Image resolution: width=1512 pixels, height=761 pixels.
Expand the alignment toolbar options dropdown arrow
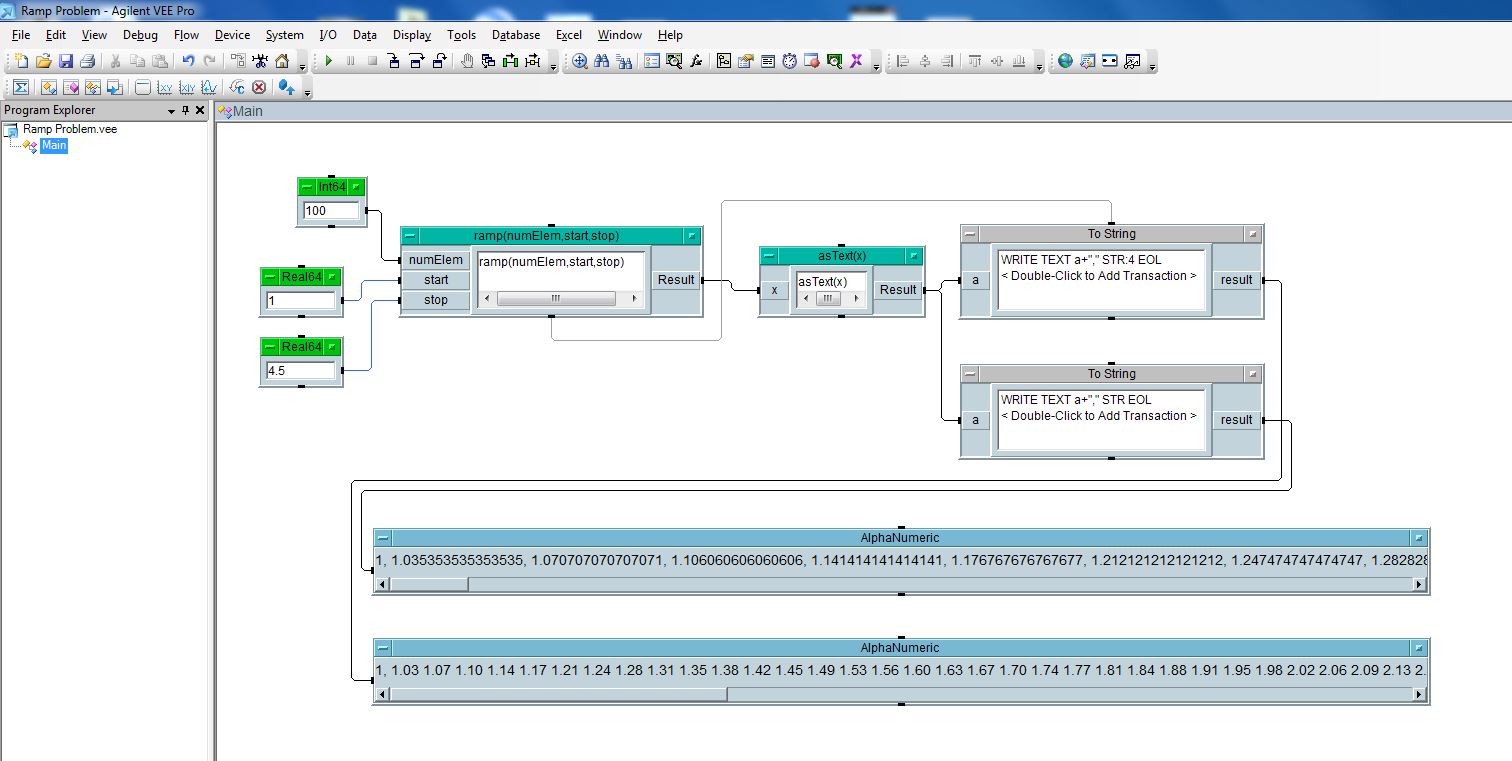click(1040, 67)
